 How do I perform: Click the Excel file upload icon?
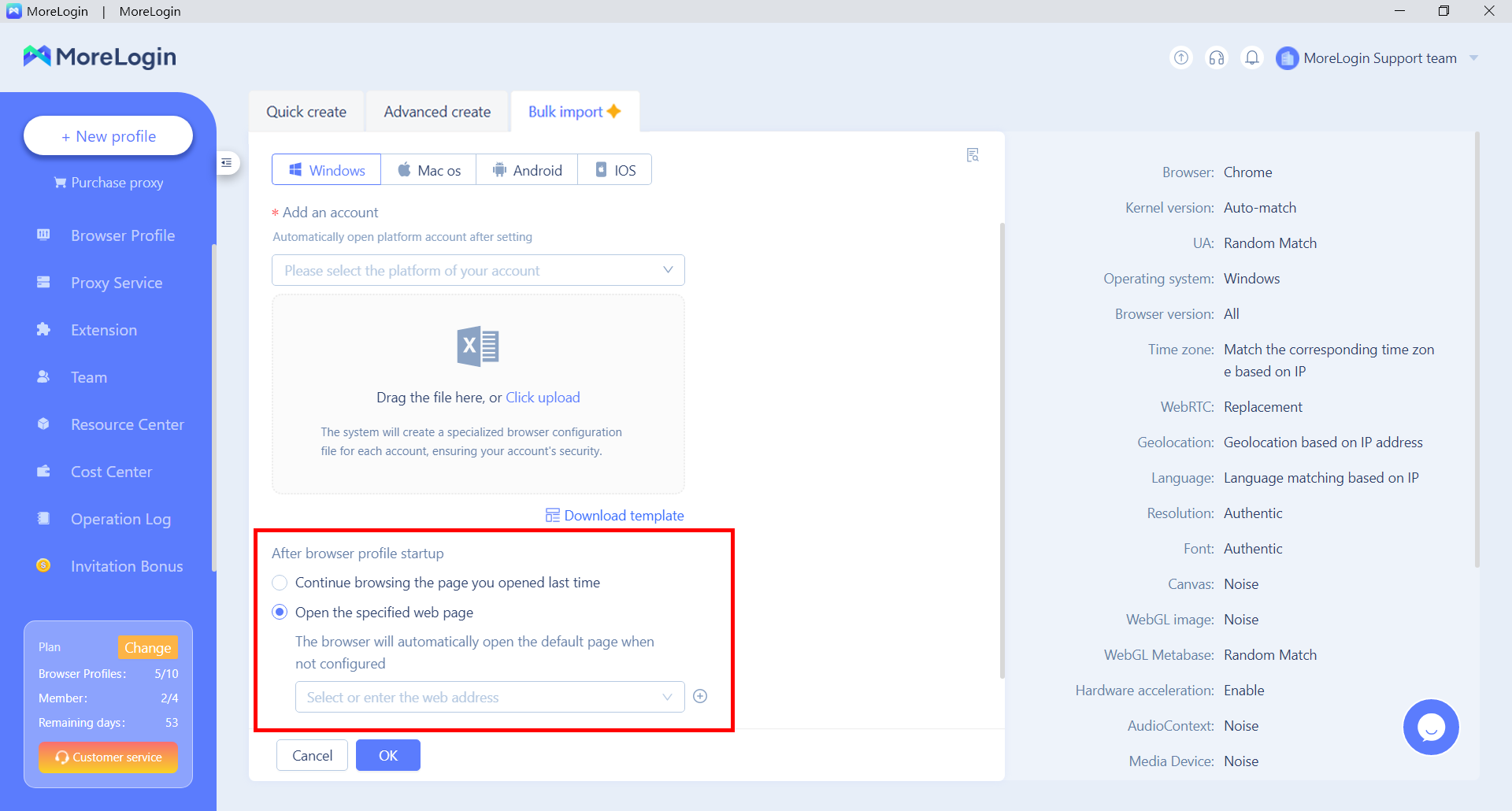[478, 346]
